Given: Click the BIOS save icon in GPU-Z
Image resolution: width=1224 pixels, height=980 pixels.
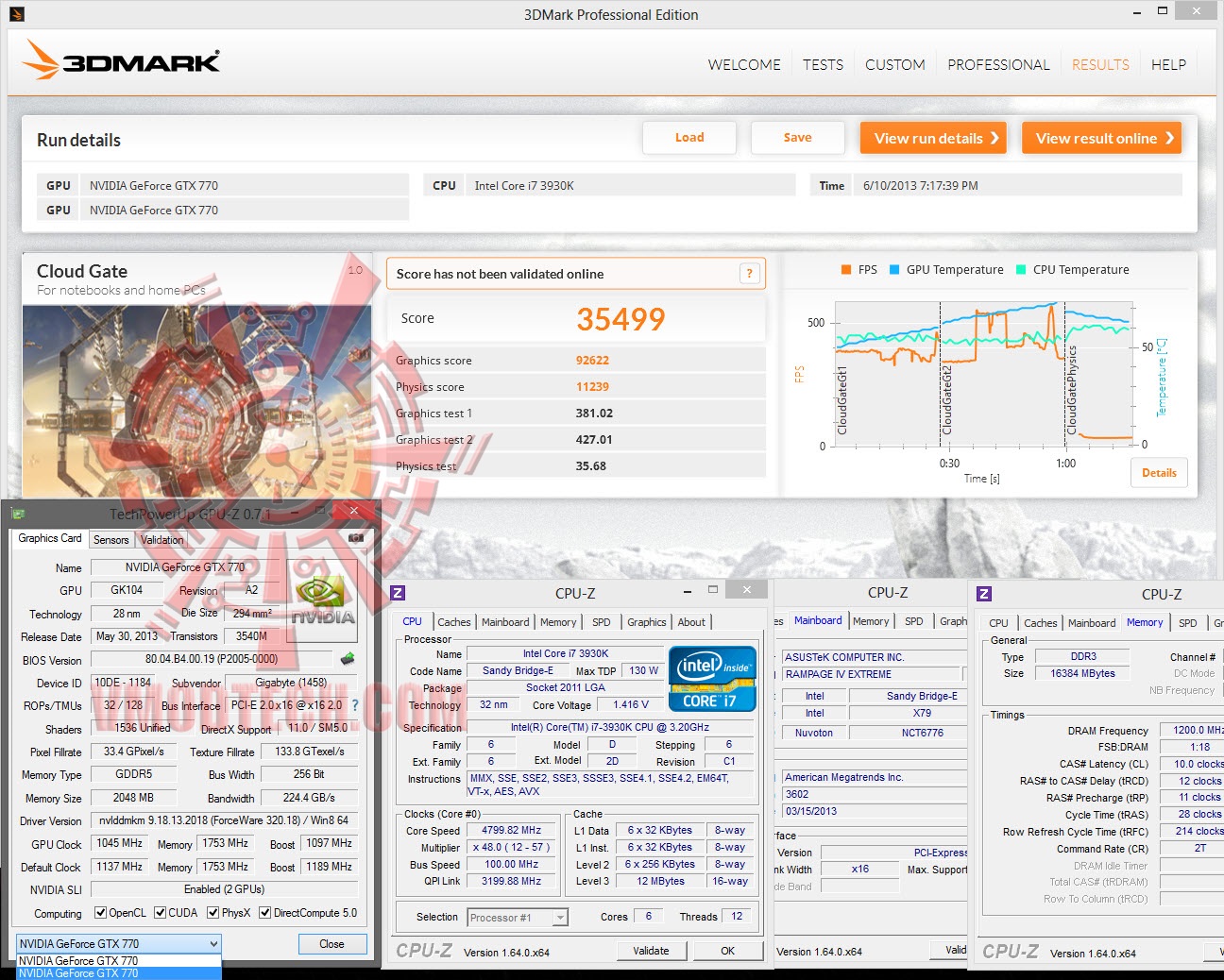Looking at the screenshot, I should [x=348, y=659].
